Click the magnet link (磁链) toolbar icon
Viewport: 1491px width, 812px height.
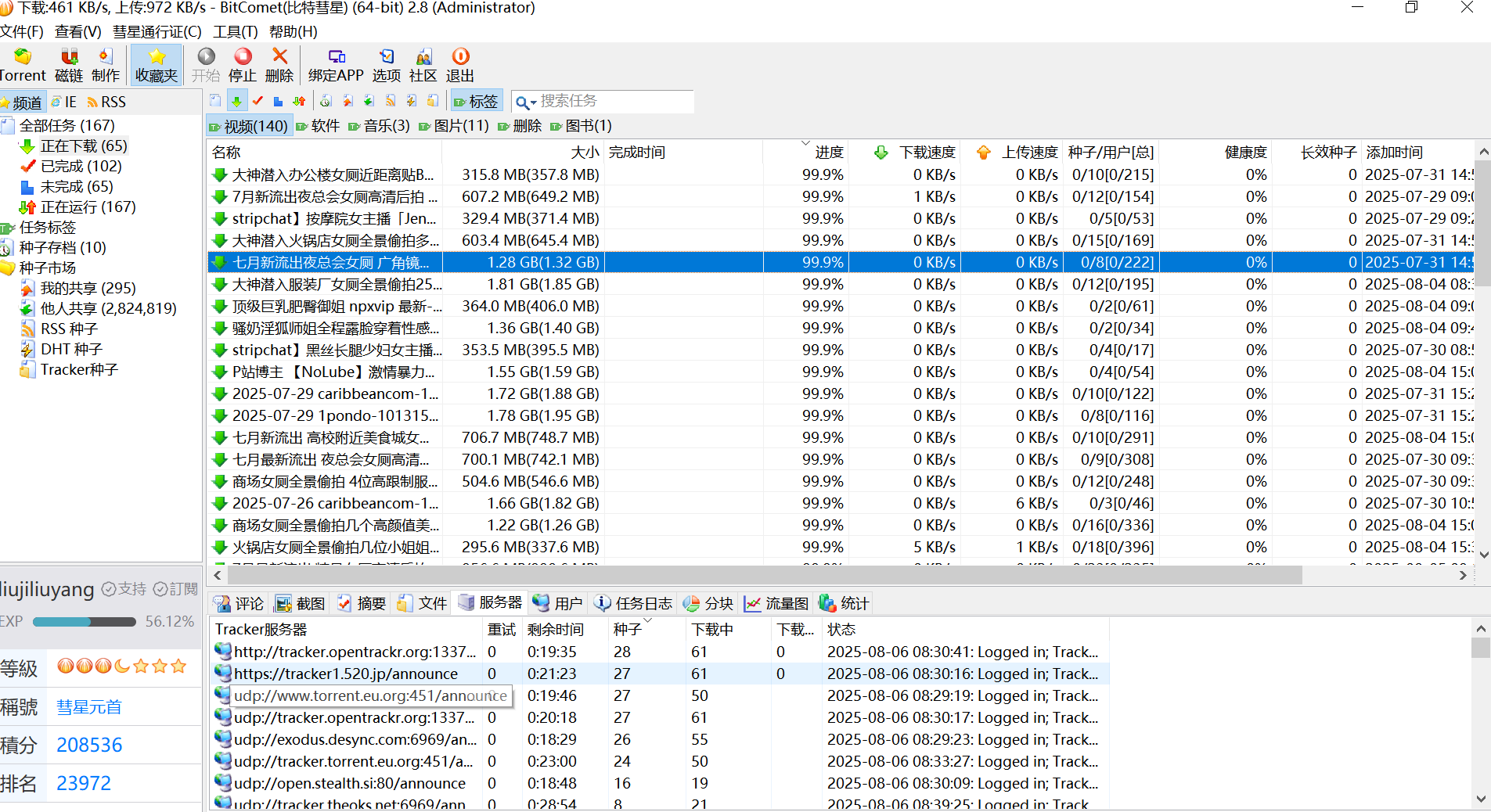click(x=69, y=64)
